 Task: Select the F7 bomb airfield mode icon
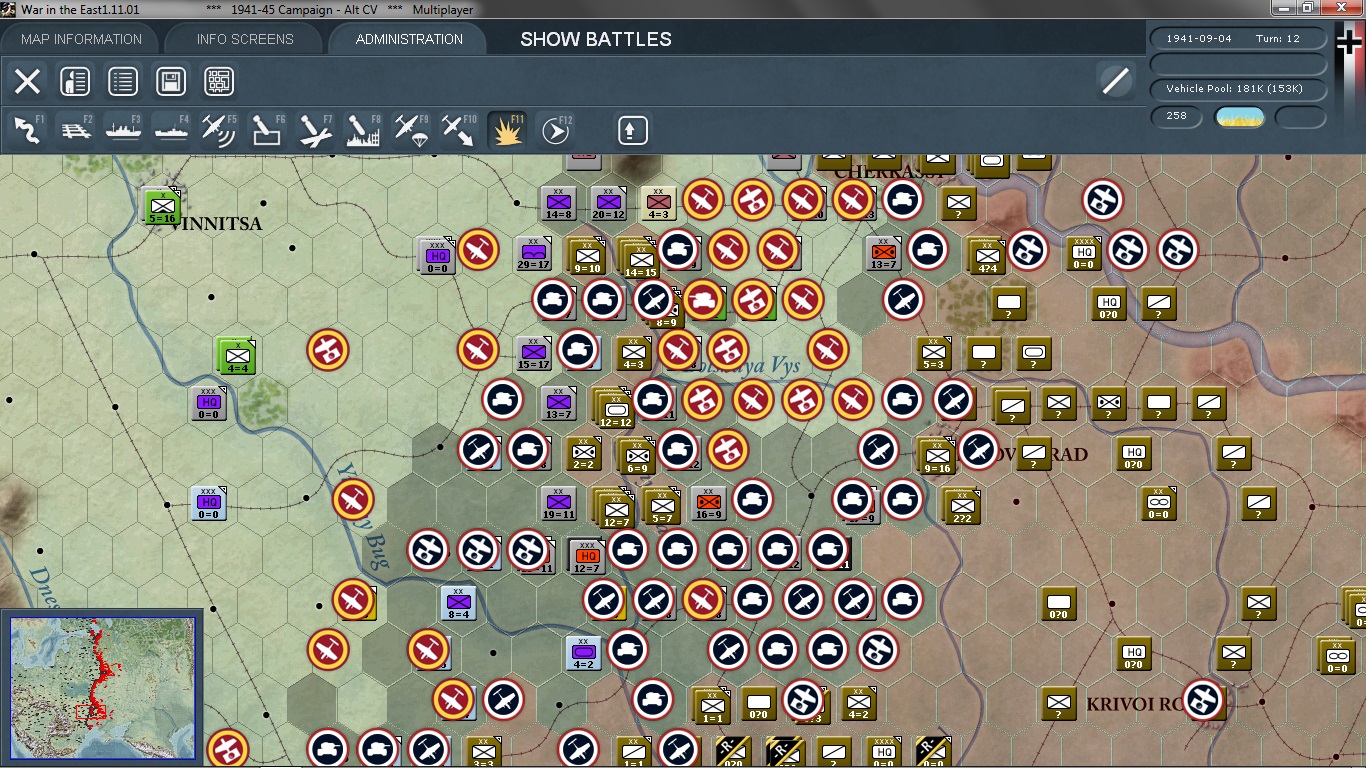(x=315, y=130)
